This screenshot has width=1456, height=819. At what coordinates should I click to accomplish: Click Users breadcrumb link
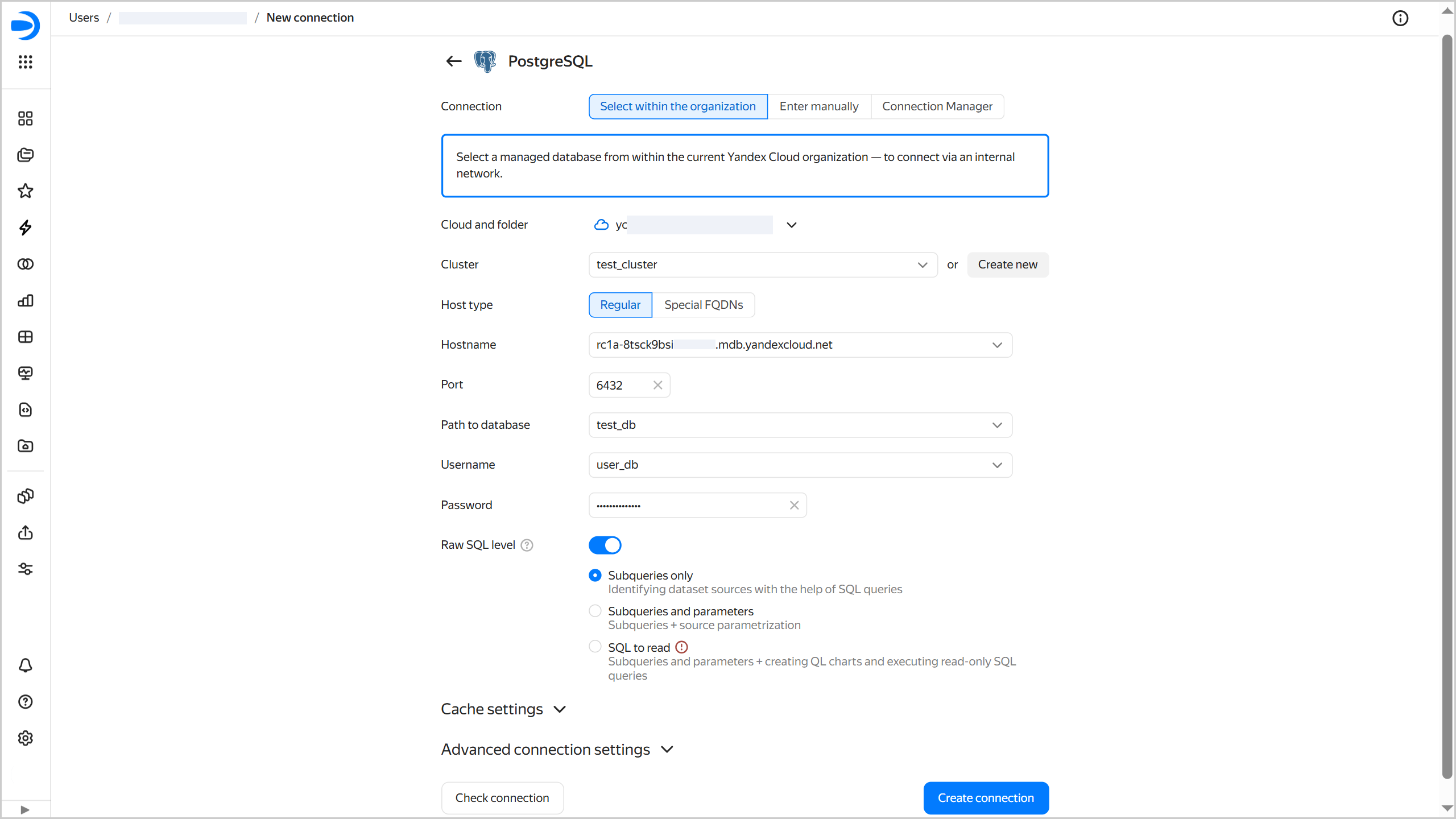(84, 18)
